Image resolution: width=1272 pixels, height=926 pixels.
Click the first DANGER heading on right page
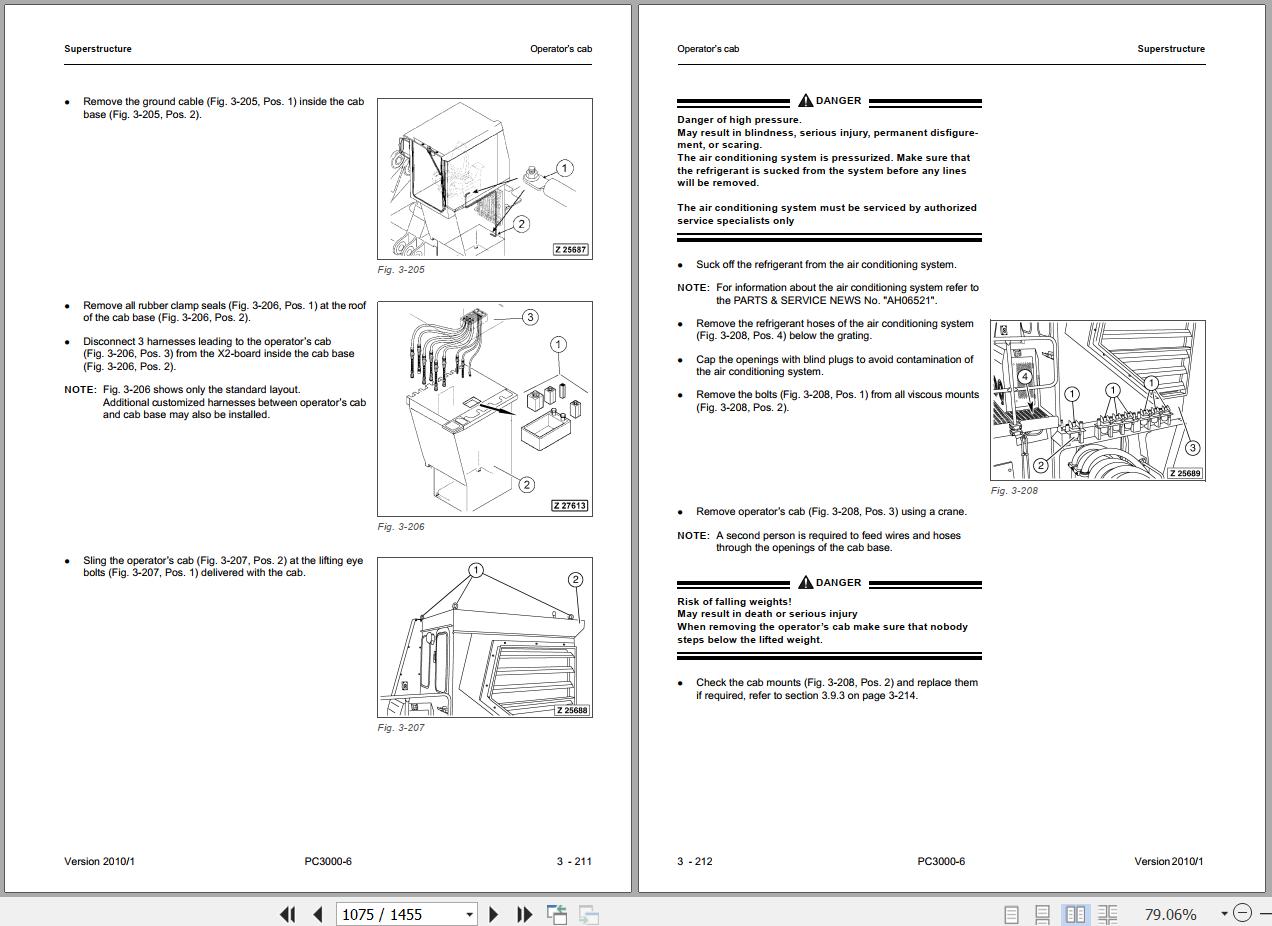[x=829, y=101]
